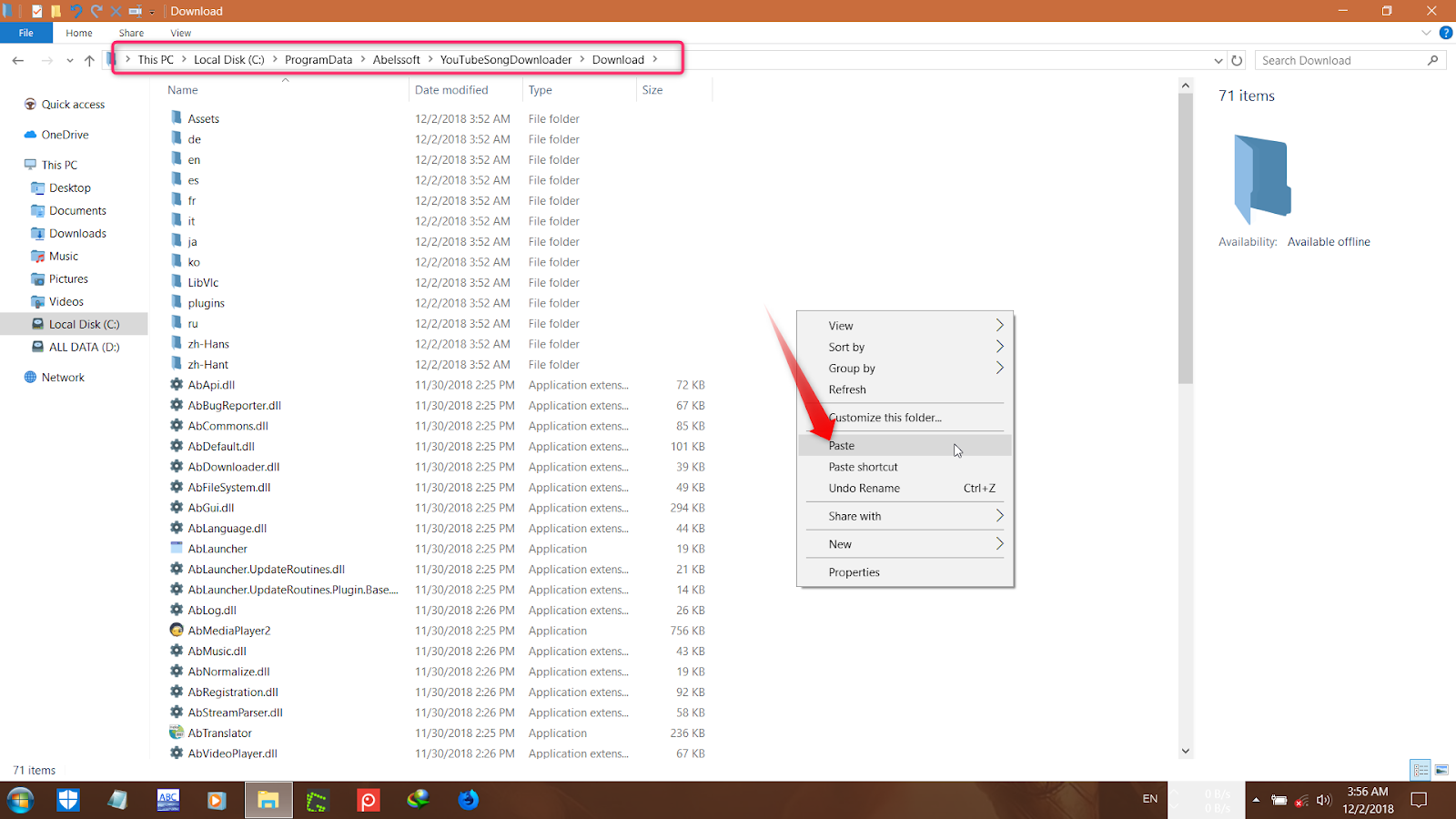Select the Assets folder icon
1456x819 pixels.
pyautogui.click(x=177, y=118)
